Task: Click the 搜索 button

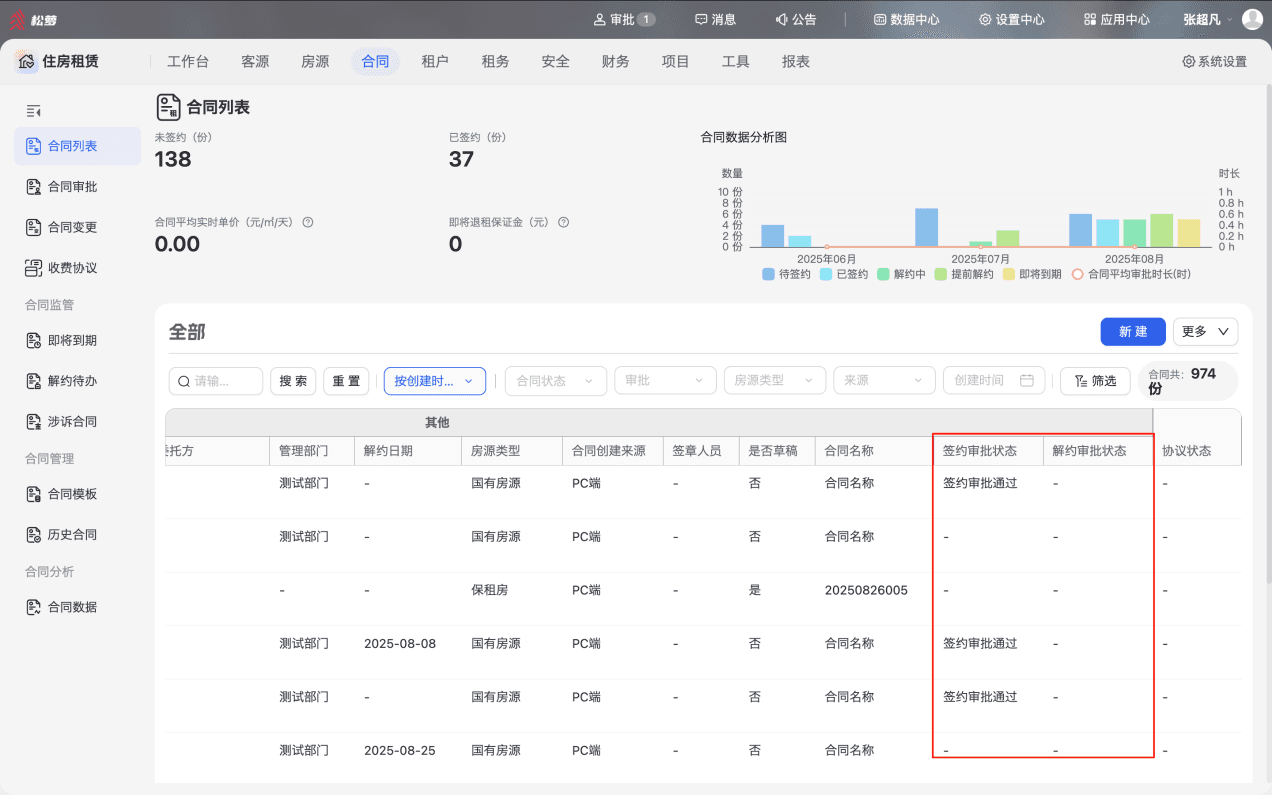Action: (x=293, y=381)
